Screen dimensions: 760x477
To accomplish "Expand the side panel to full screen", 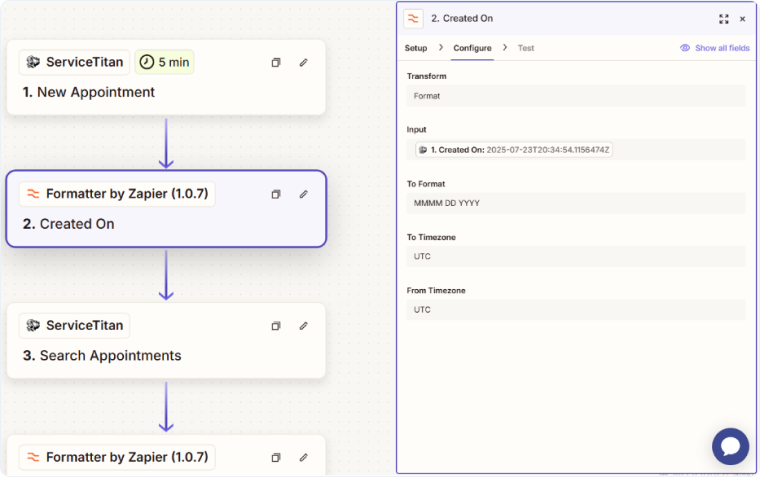I will [x=724, y=19].
